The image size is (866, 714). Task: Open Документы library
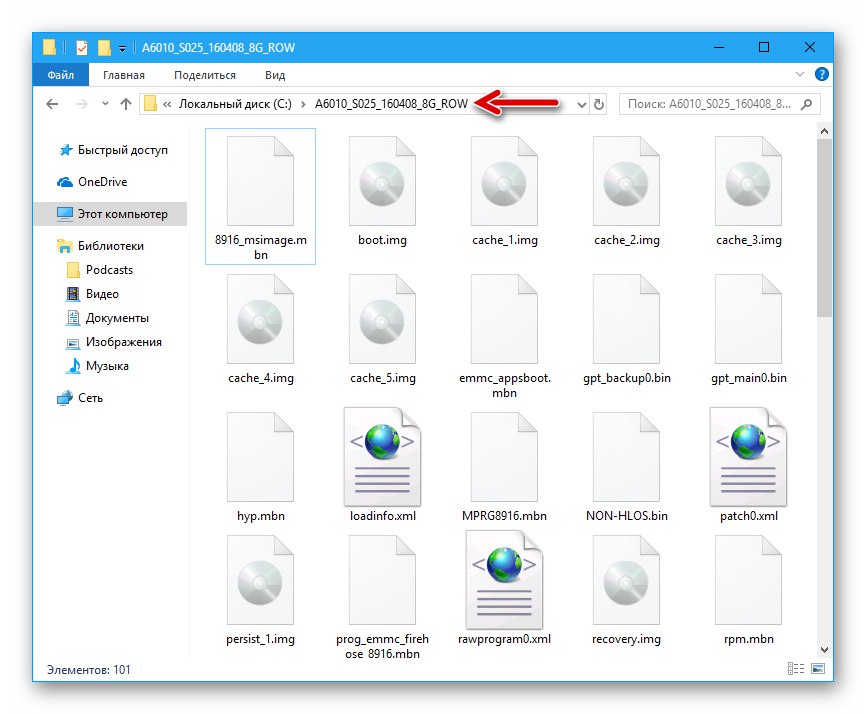pyautogui.click(x=107, y=318)
